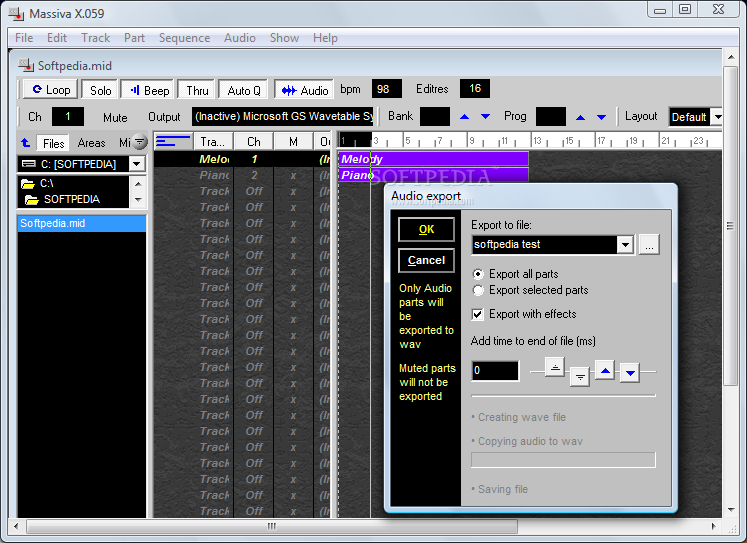Viewport: 747px width, 543px height.
Task: Open the Export to file dropdown arrow
Action: (x=625, y=245)
